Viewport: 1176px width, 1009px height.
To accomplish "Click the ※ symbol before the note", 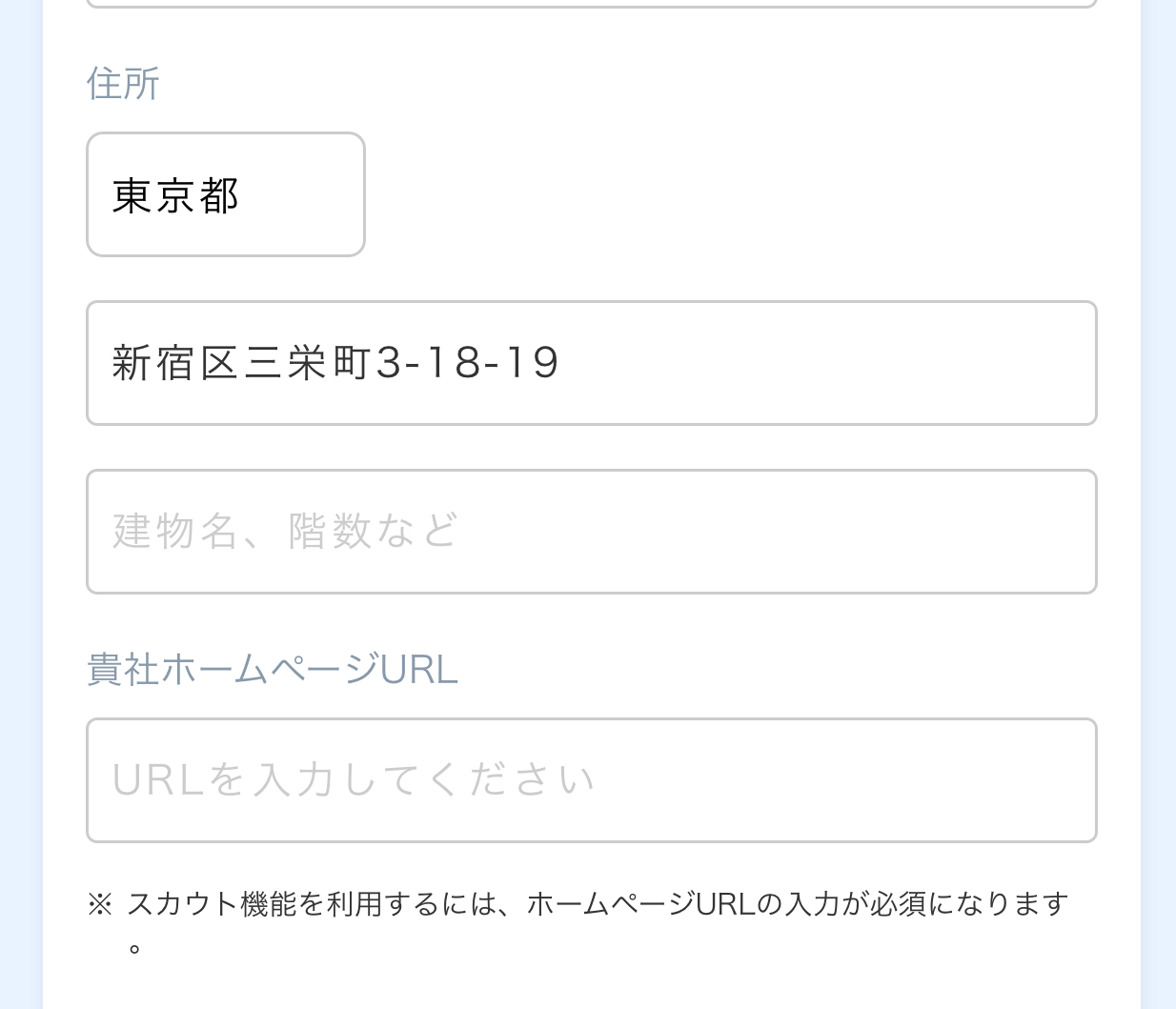I will point(99,903).
